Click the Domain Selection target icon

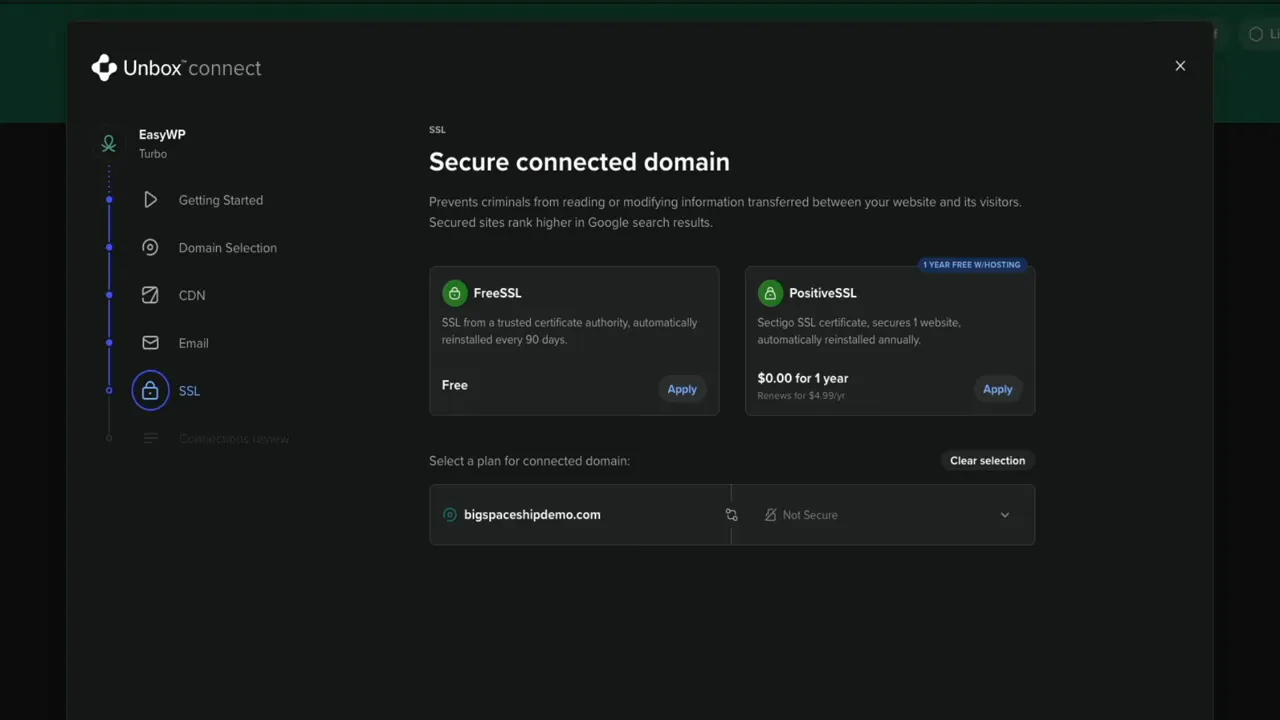(150, 248)
